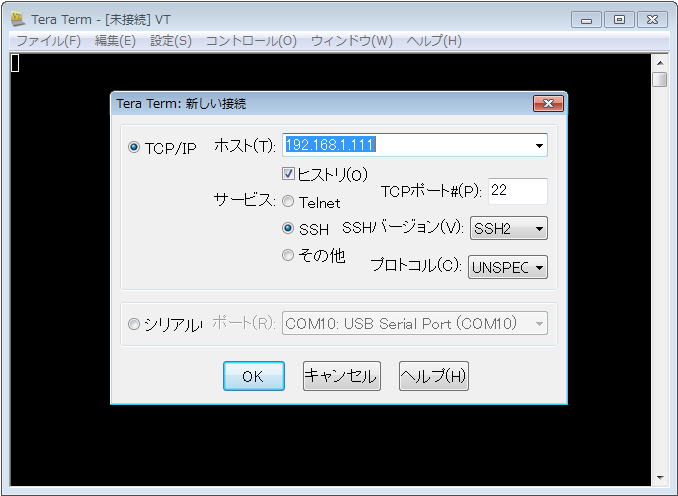This screenshot has height=496, width=678.
Task: Close the new connection dialog with X
Action: (548, 103)
